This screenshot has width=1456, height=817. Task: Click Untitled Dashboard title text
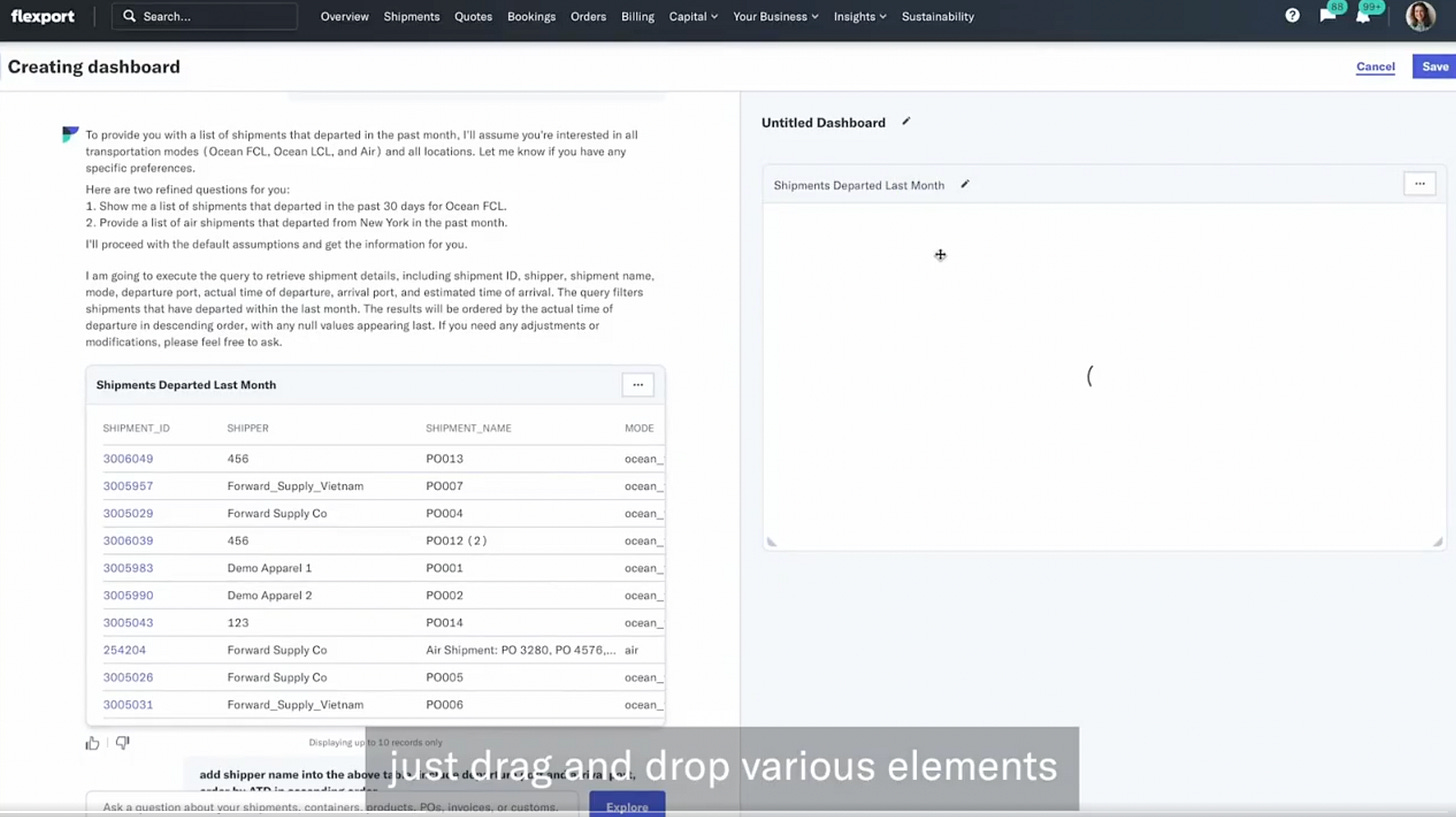(823, 122)
